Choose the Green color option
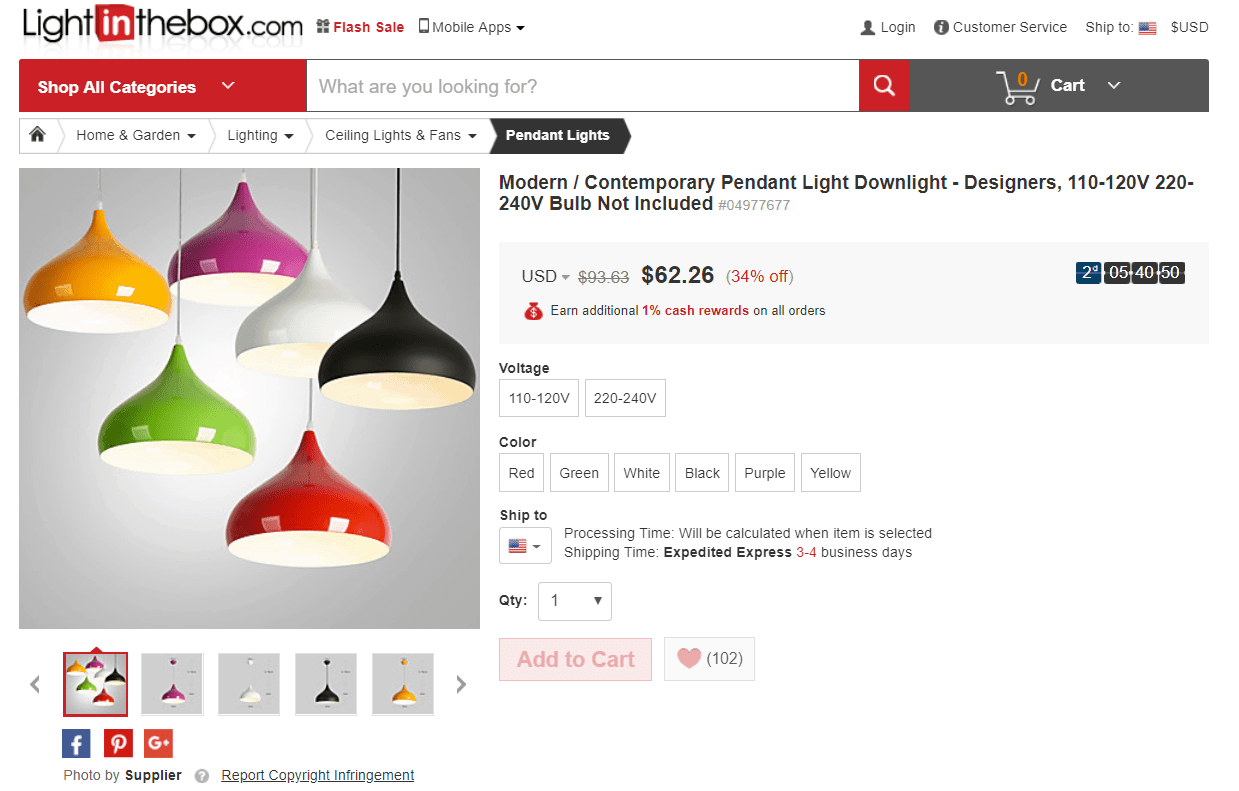 click(579, 473)
